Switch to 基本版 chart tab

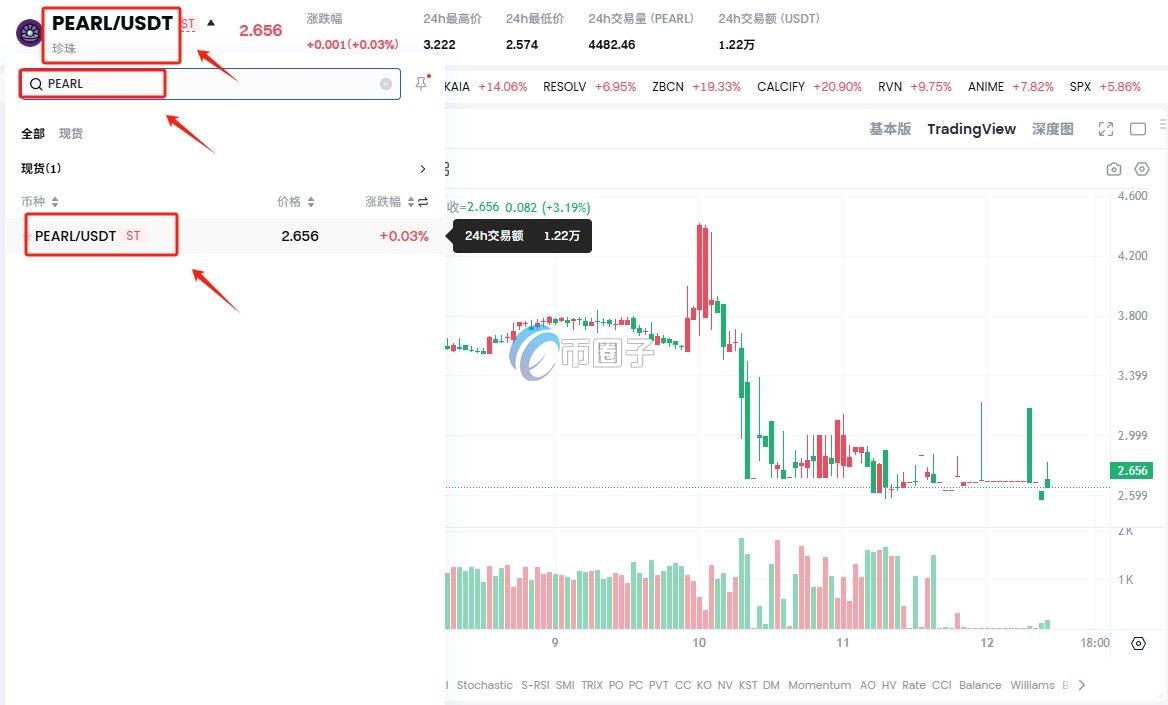coord(890,129)
